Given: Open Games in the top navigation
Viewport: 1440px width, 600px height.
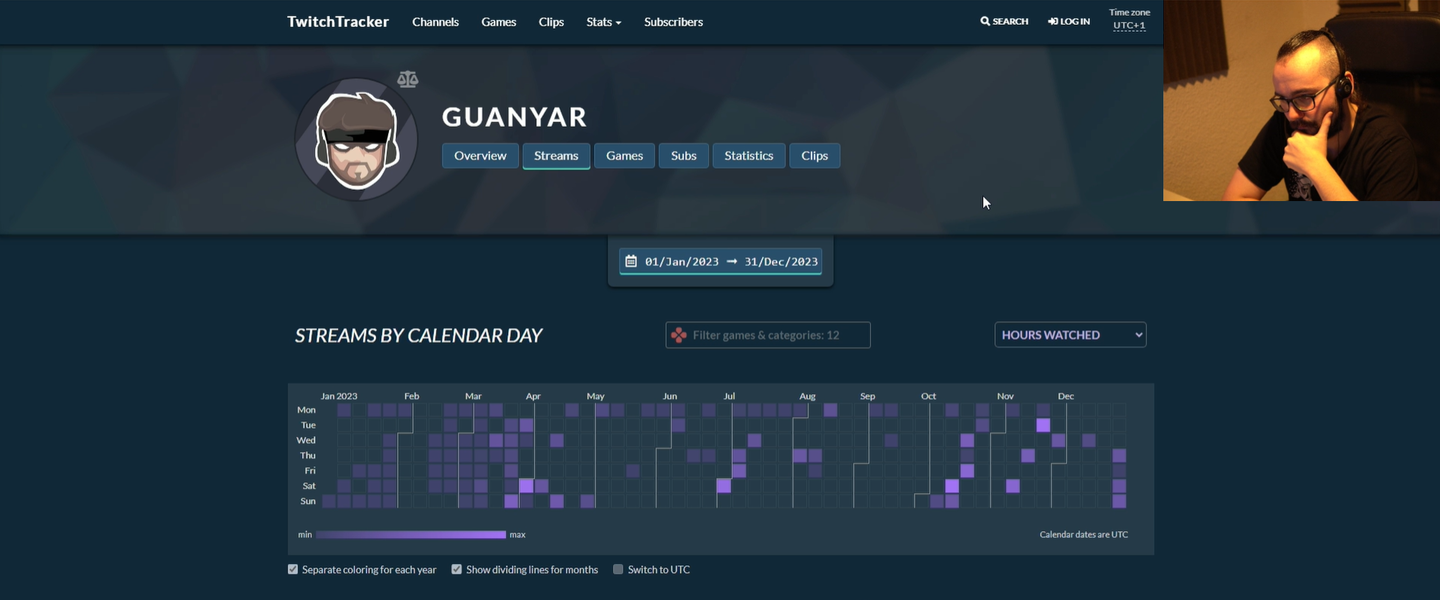Looking at the screenshot, I should pyautogui.click(x=499, y=21).
